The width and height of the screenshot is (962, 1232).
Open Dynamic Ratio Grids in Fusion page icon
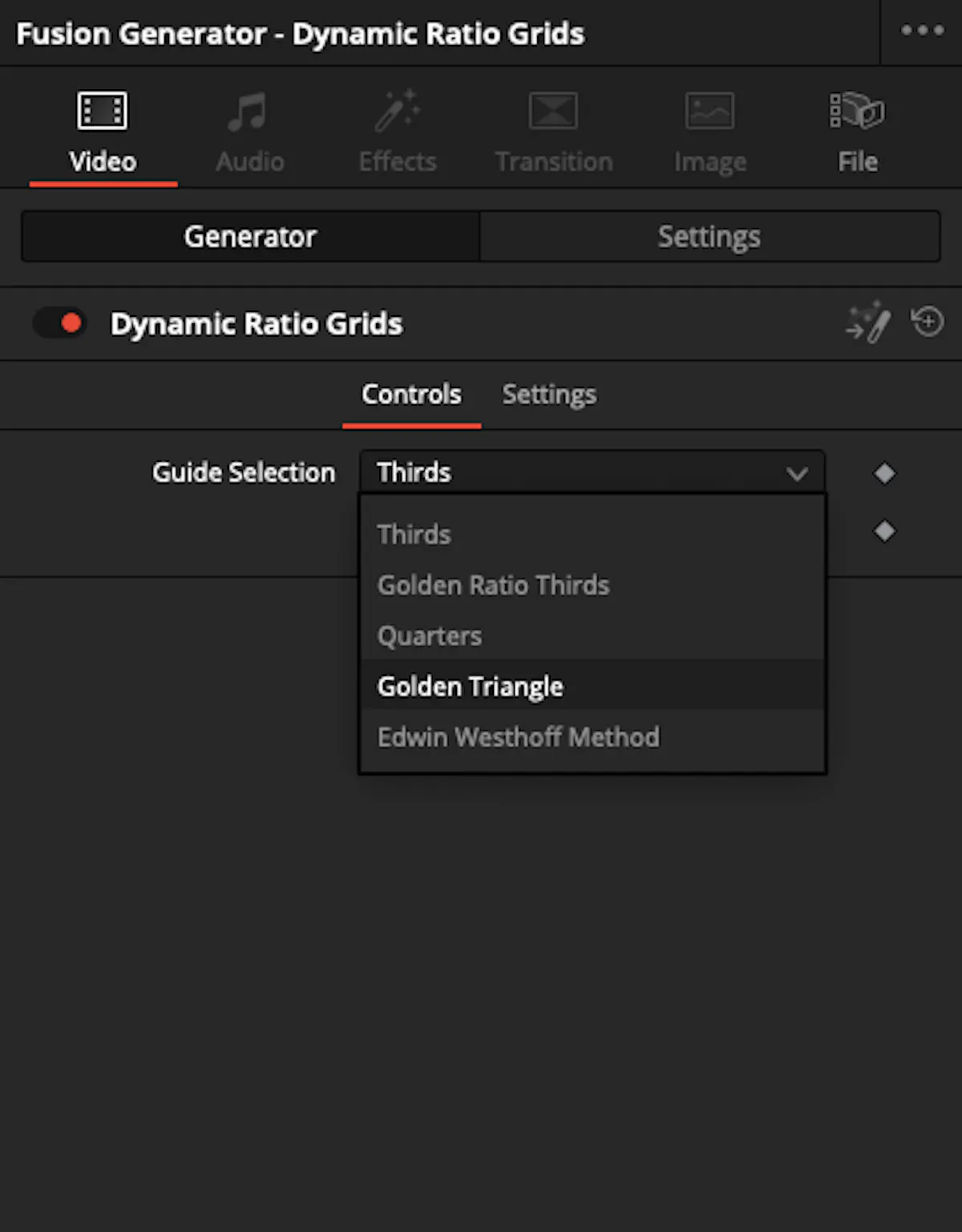click(x=869, y=322)
